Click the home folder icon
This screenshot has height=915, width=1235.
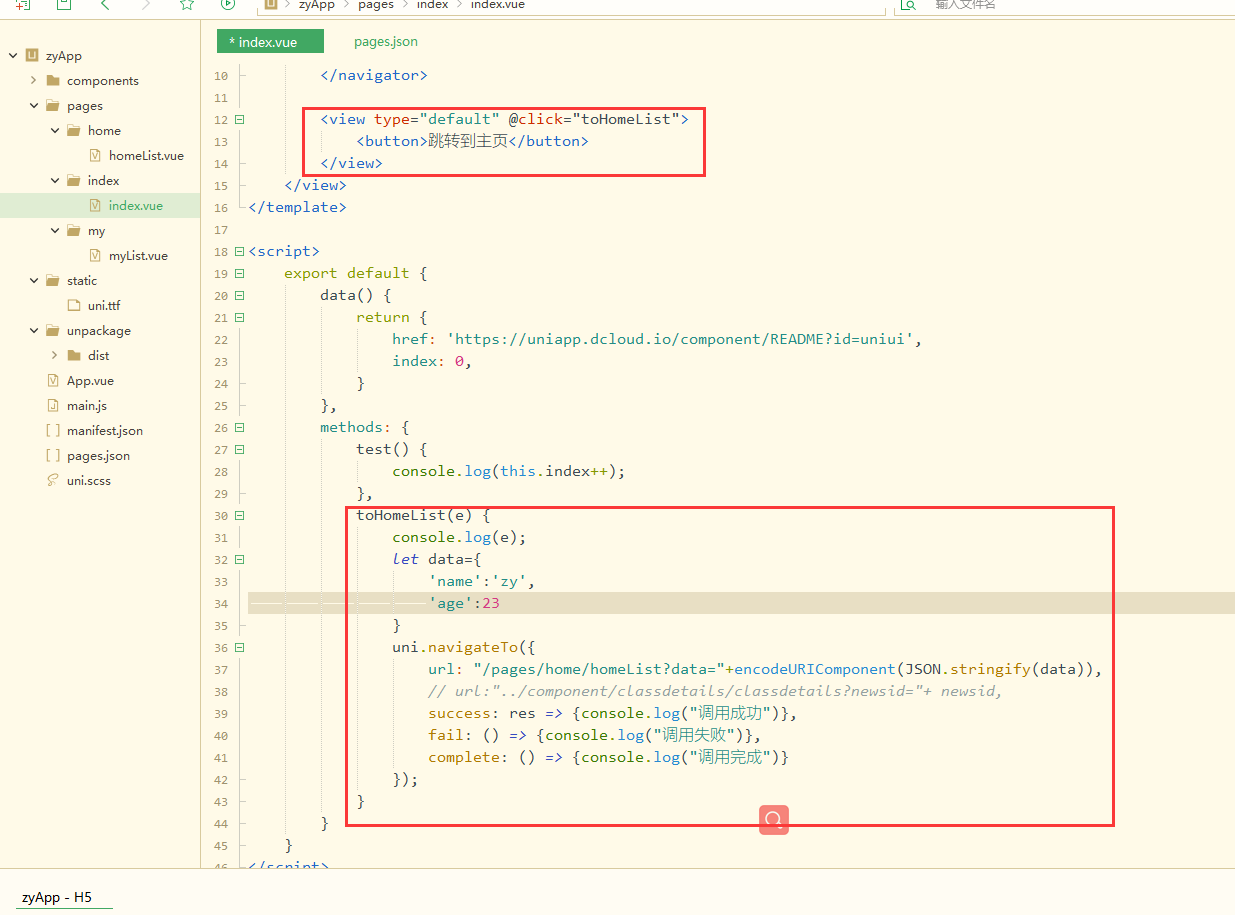coord(74,131)
